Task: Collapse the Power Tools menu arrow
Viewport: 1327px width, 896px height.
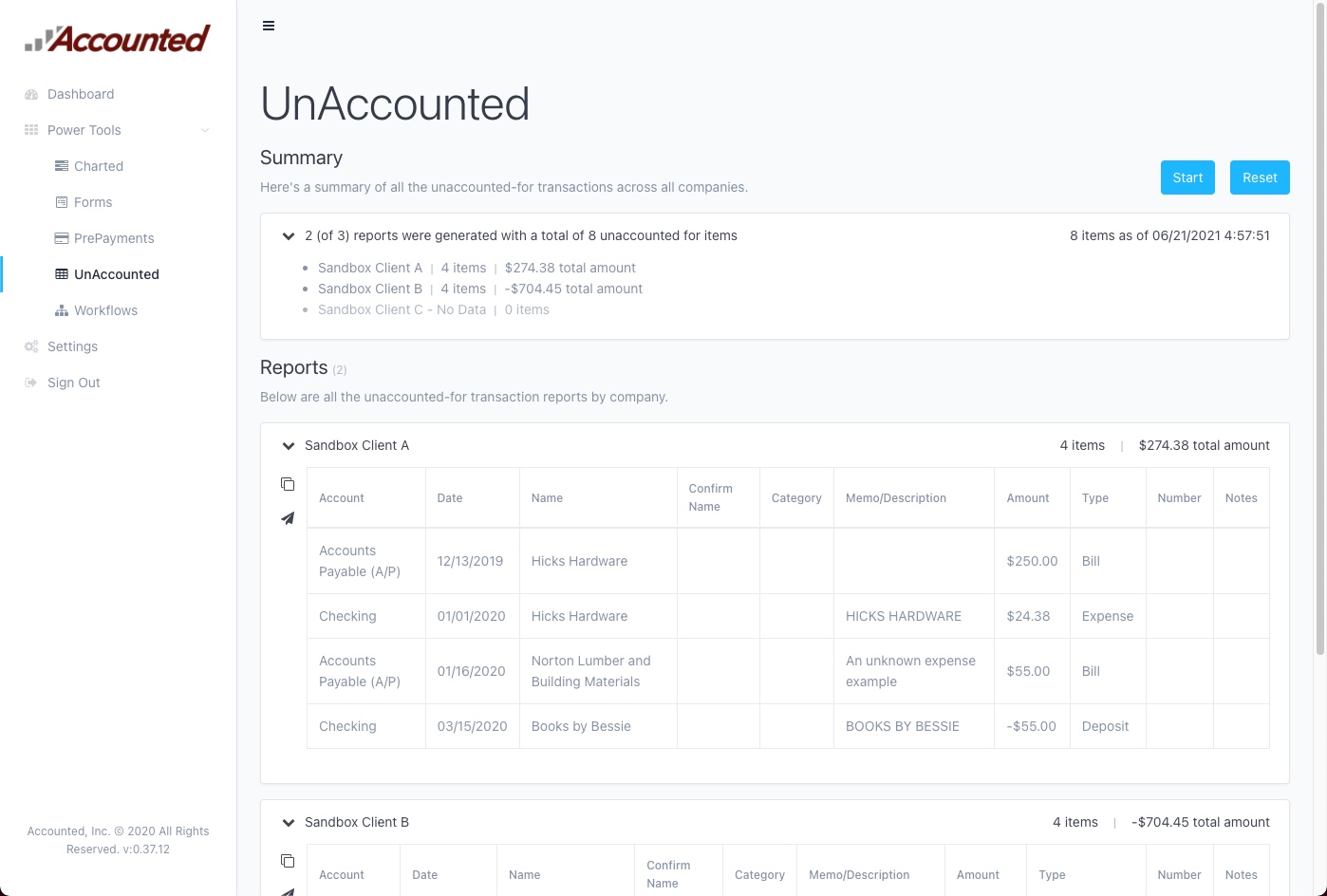Action: pos(205,130)
